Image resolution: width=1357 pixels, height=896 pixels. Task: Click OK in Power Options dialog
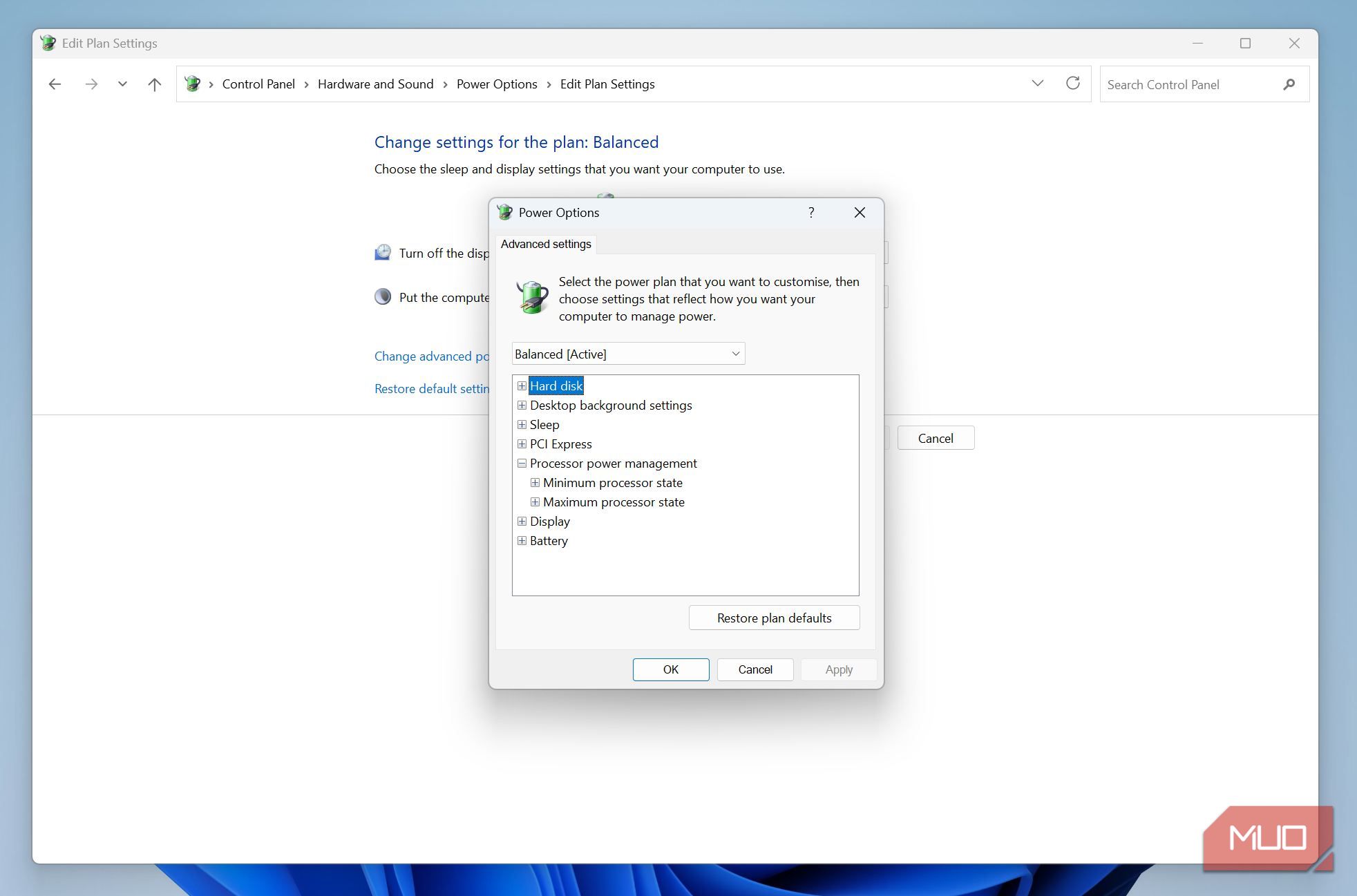click(x=670, y=669)
